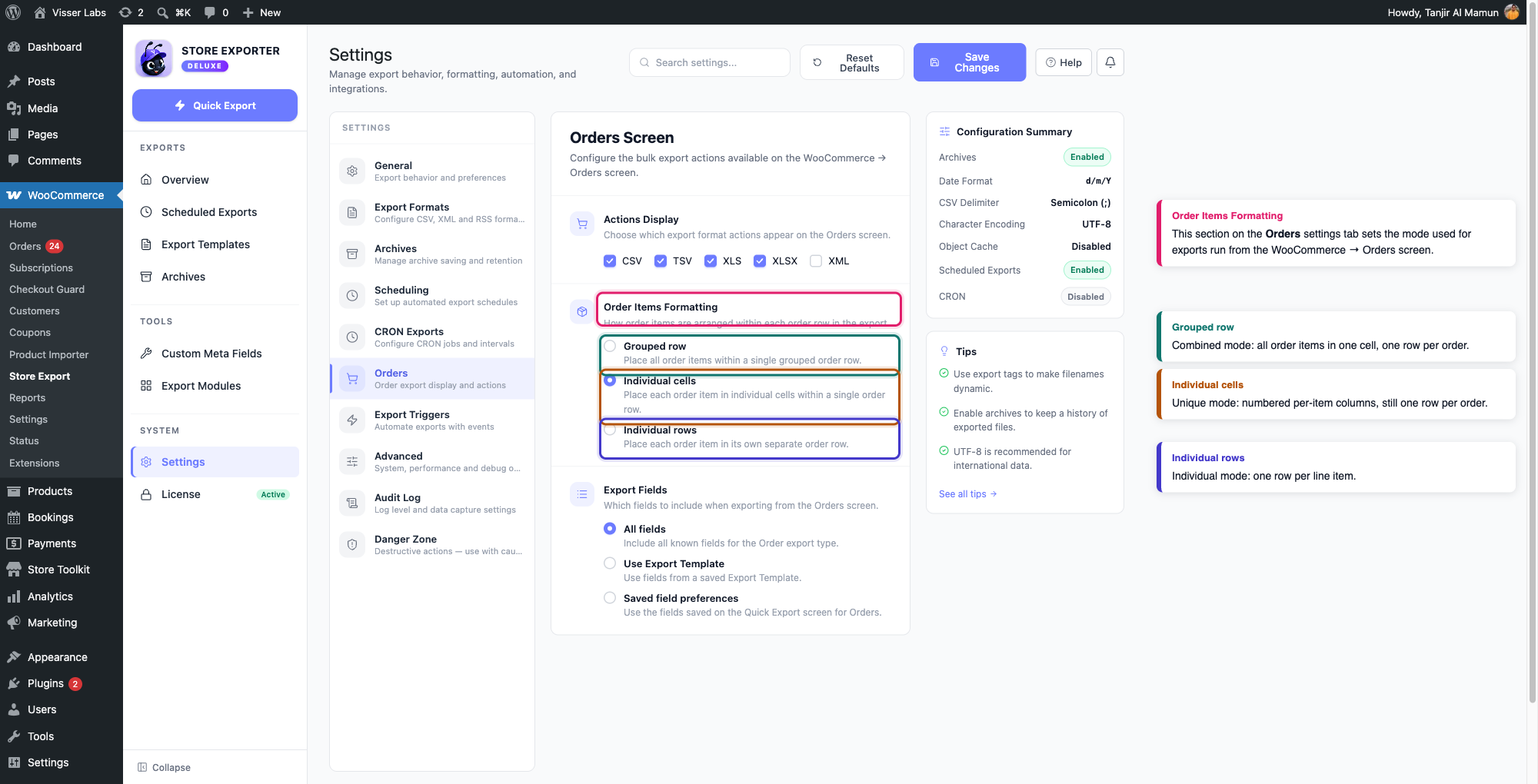
Task: Click the General settings gear icon
Action: pos(352,171)
